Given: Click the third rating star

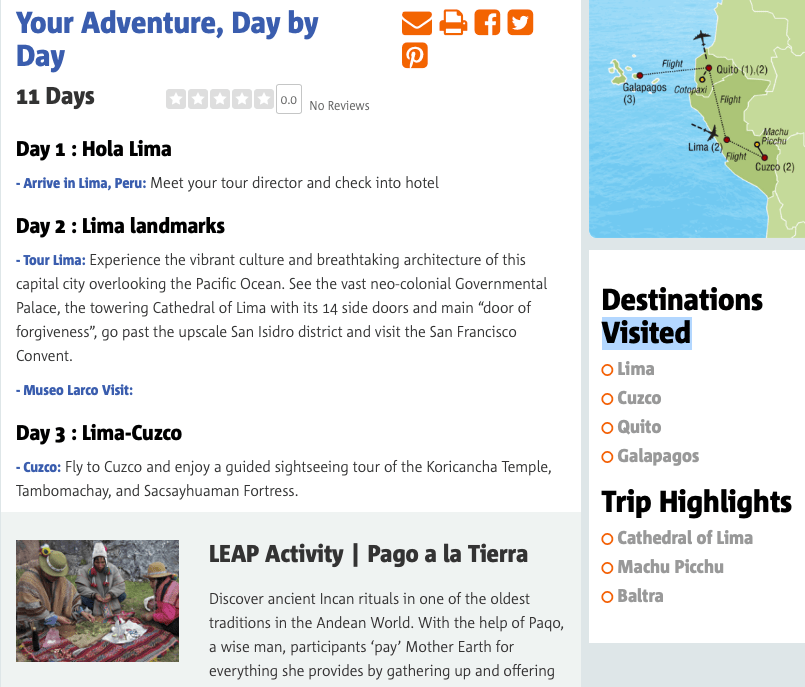Looking at the screenshot, I should (x=220, y=99).
